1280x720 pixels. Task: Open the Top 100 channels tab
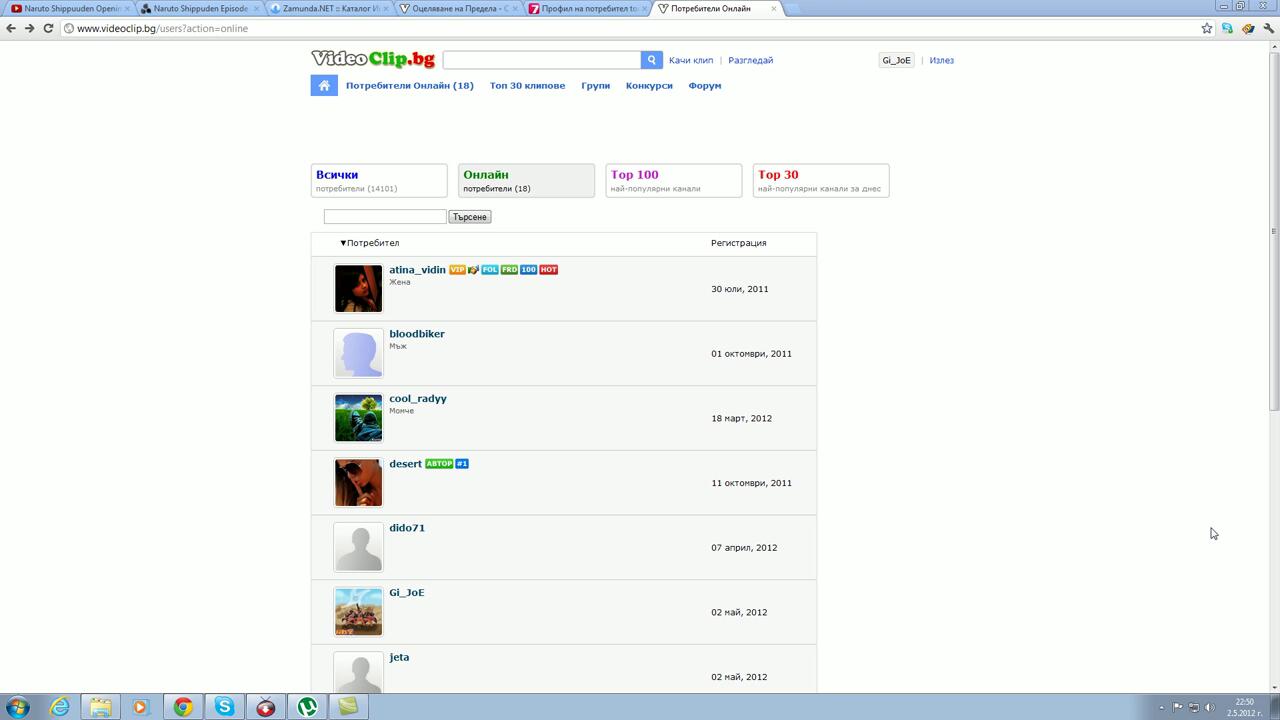tap(673, 181)
